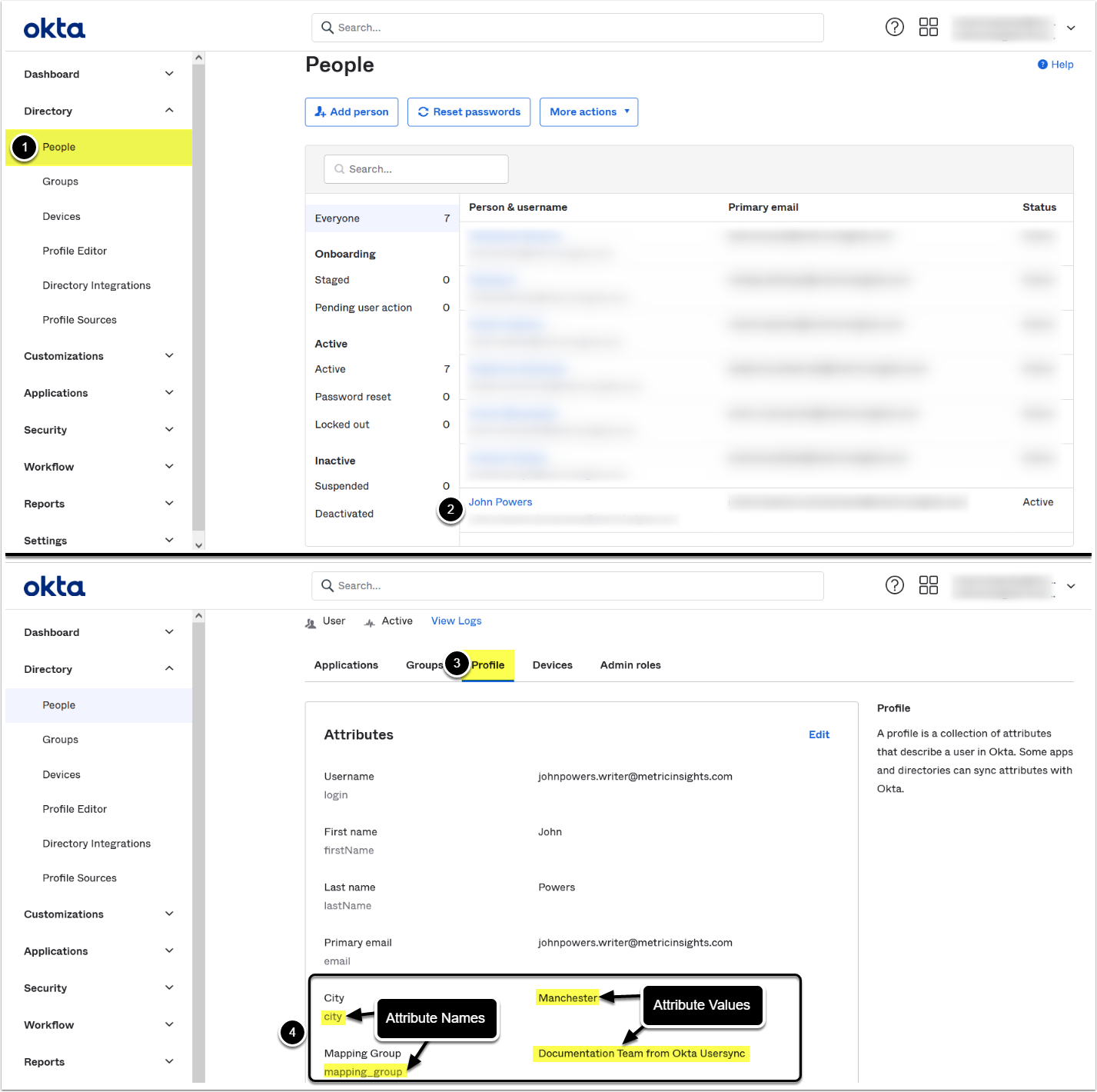Viewport: 1097px width, 1092px height.
Task: Click the sidebar scroll-up arrow on user profile page
Action: point(199,616)
